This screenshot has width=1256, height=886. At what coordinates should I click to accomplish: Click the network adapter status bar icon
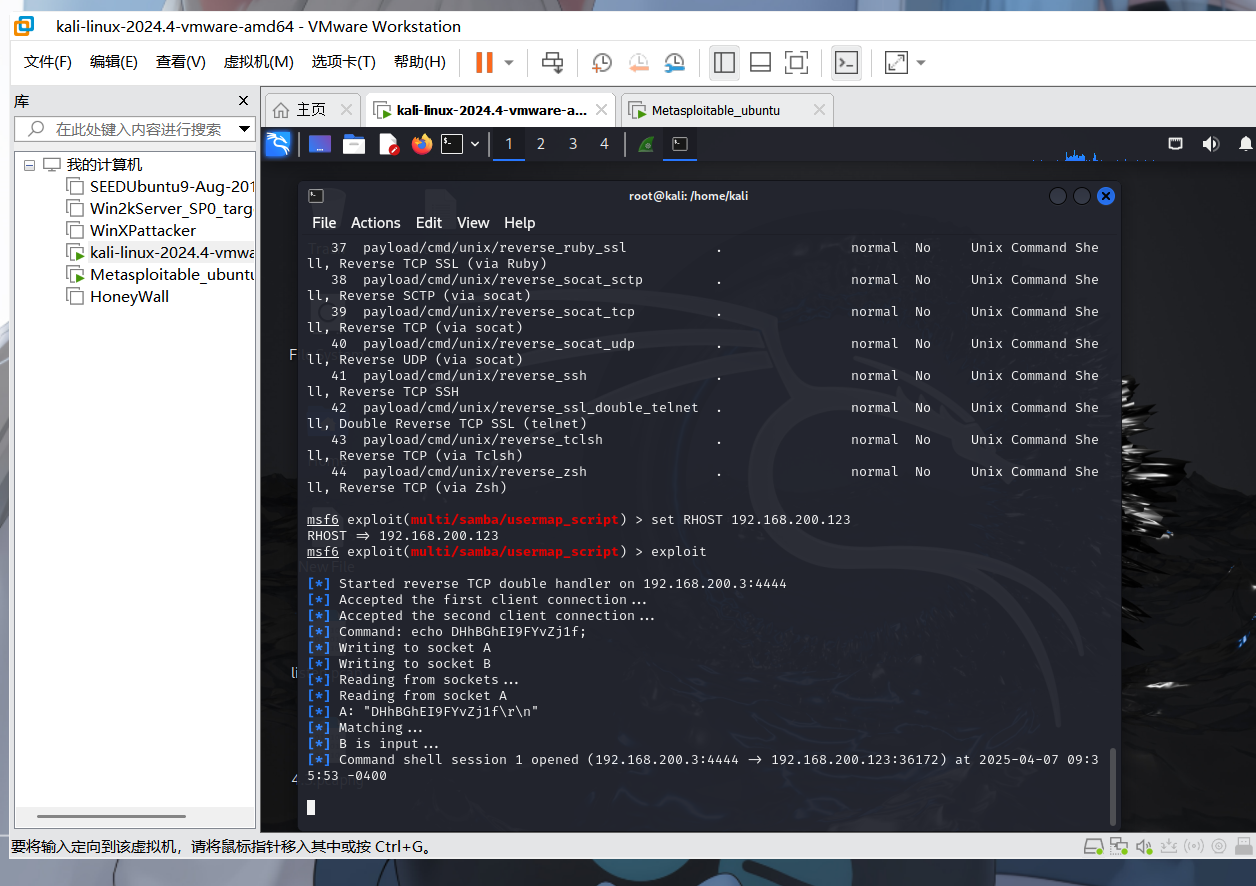(x=1119, y=847)
